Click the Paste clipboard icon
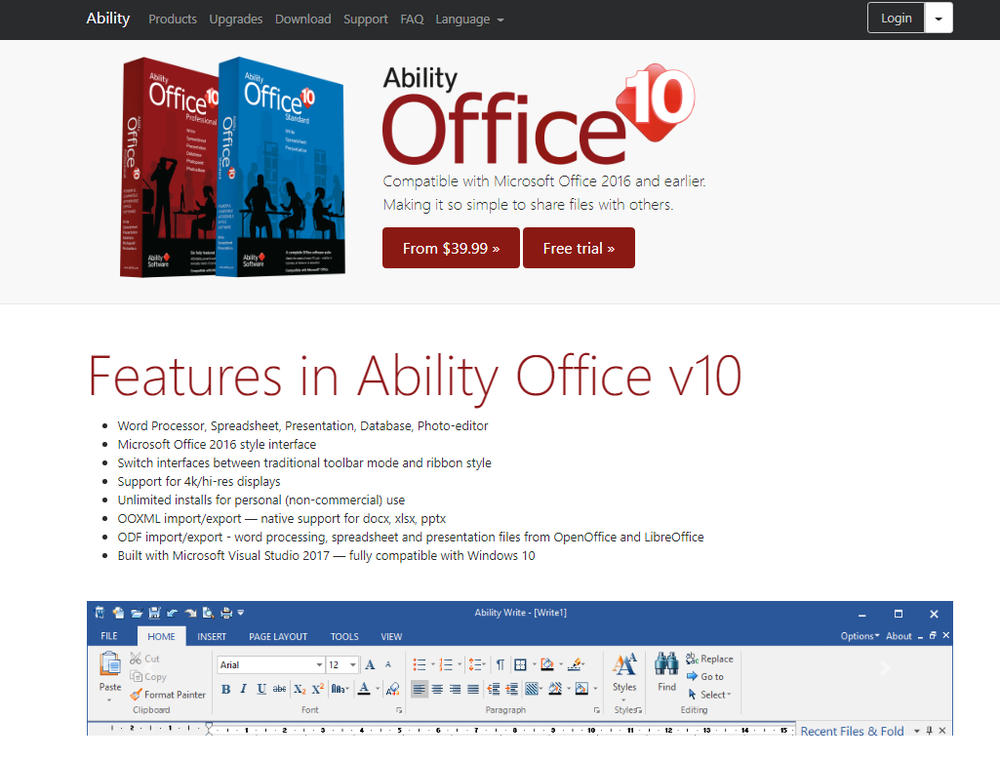The width and height of the screenshot is (1000, 759). [110, 665]
